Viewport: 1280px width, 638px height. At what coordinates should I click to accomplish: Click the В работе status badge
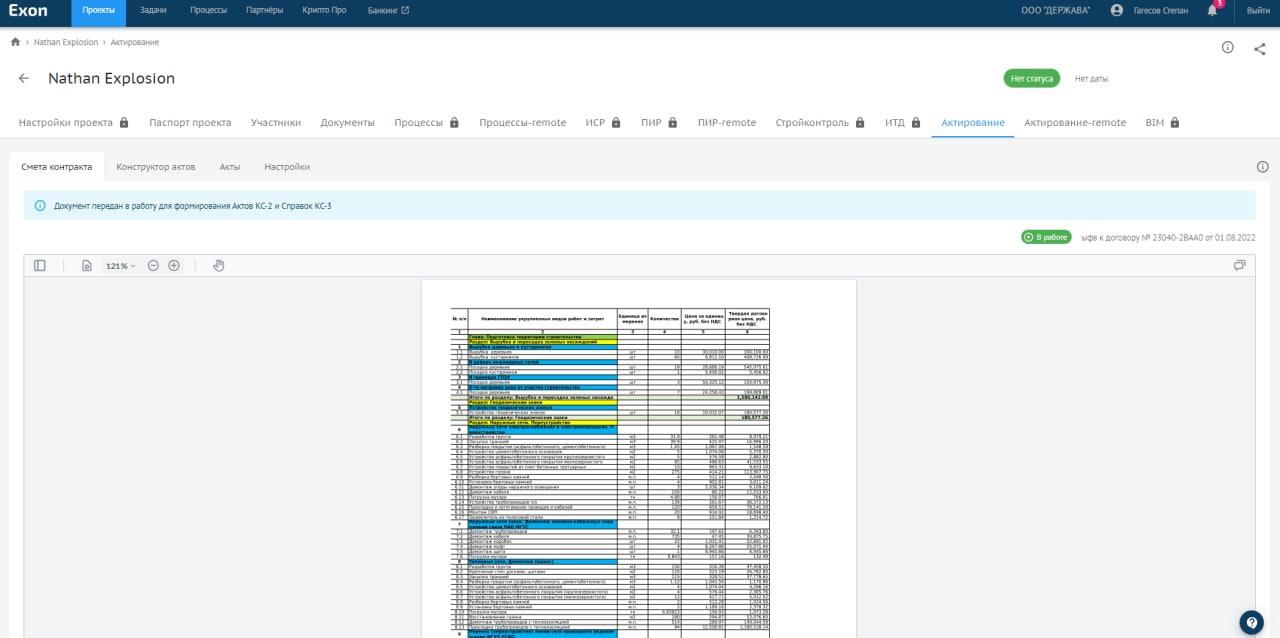[1045, 237]
